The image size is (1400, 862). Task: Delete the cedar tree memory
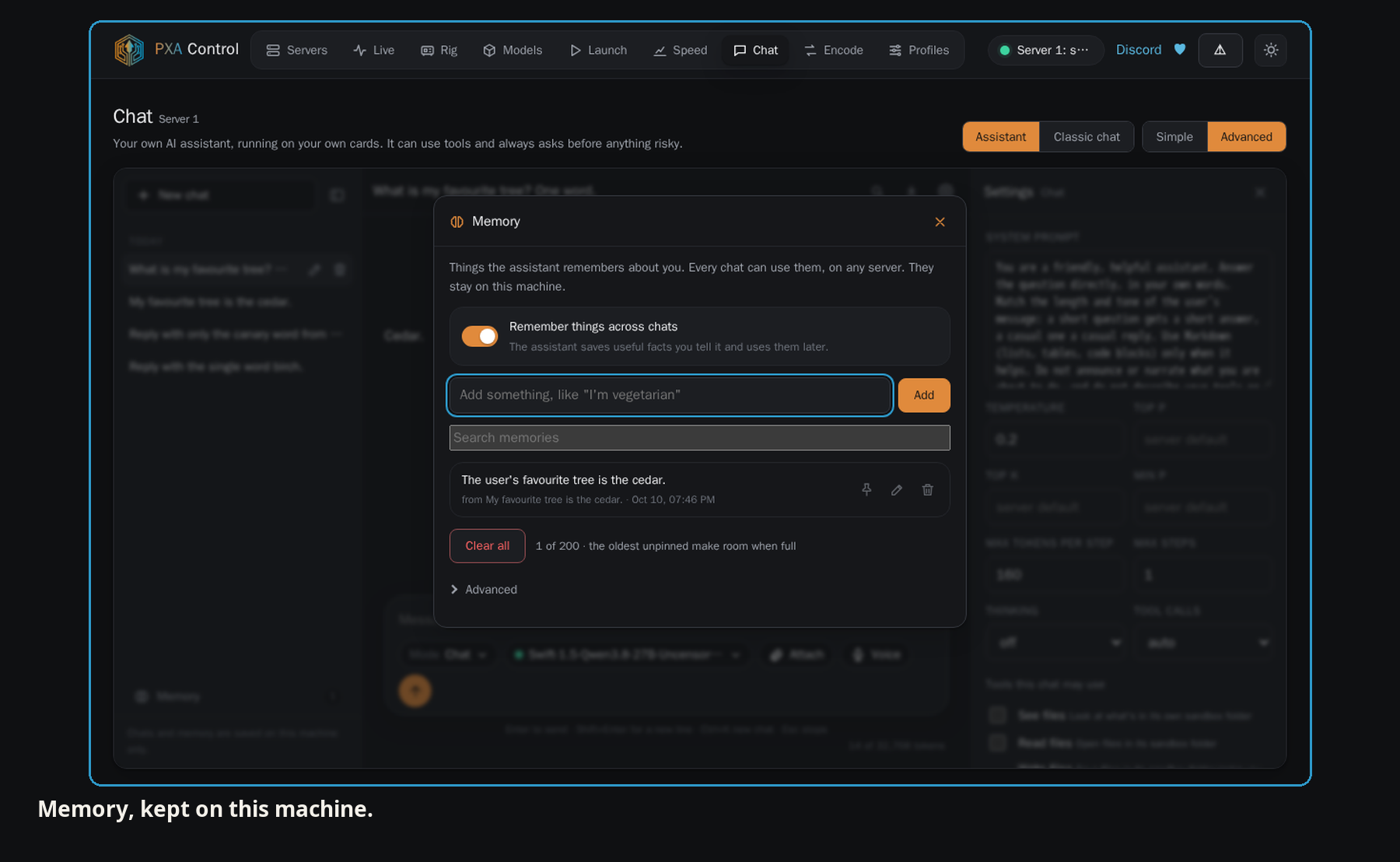pos(927,489)
